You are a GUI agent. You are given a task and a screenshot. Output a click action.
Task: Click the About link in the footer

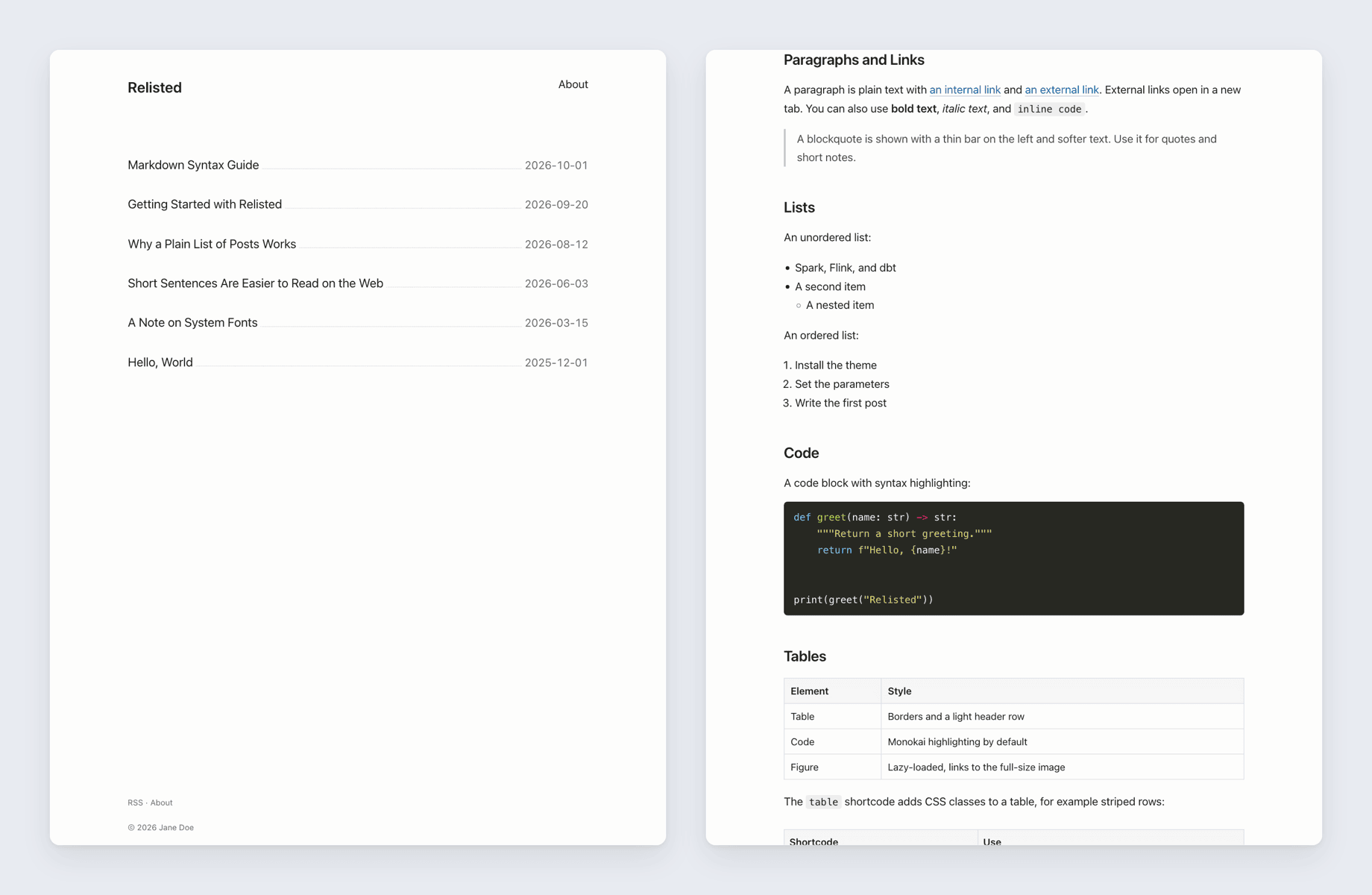tap(161, 803)
